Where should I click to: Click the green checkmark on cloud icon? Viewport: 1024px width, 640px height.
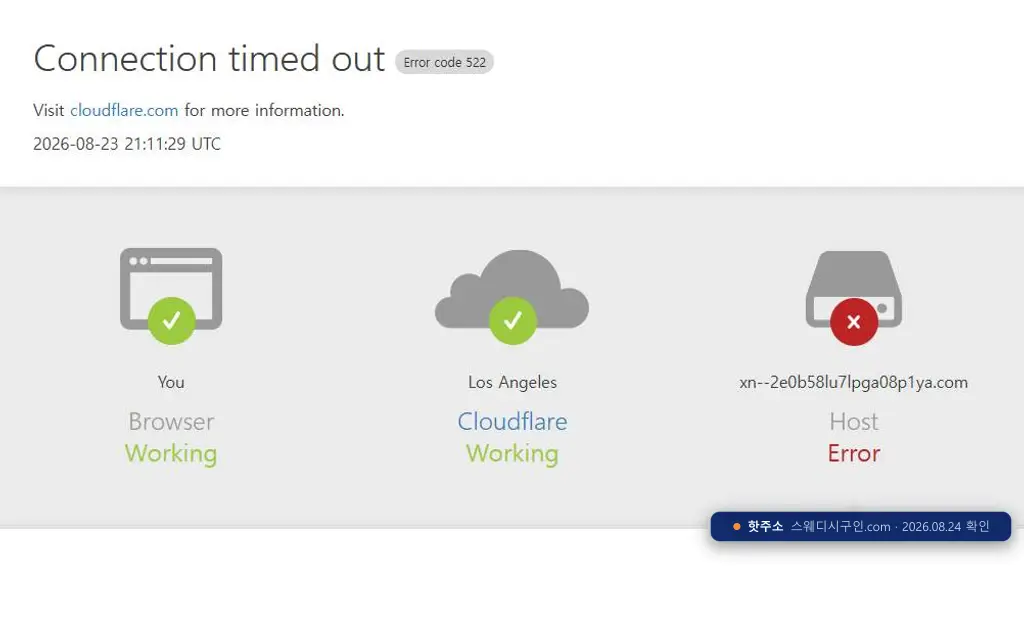[x=513, y=321]
